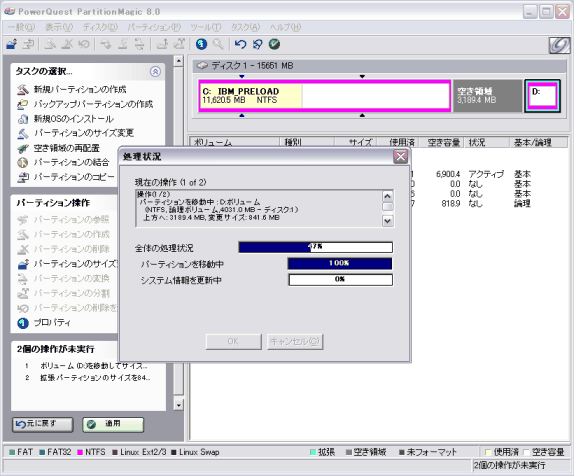Select the D: partition in disk map
This screenshot has width=574, height=476.
pyautogui.click(x=543, y=96)
